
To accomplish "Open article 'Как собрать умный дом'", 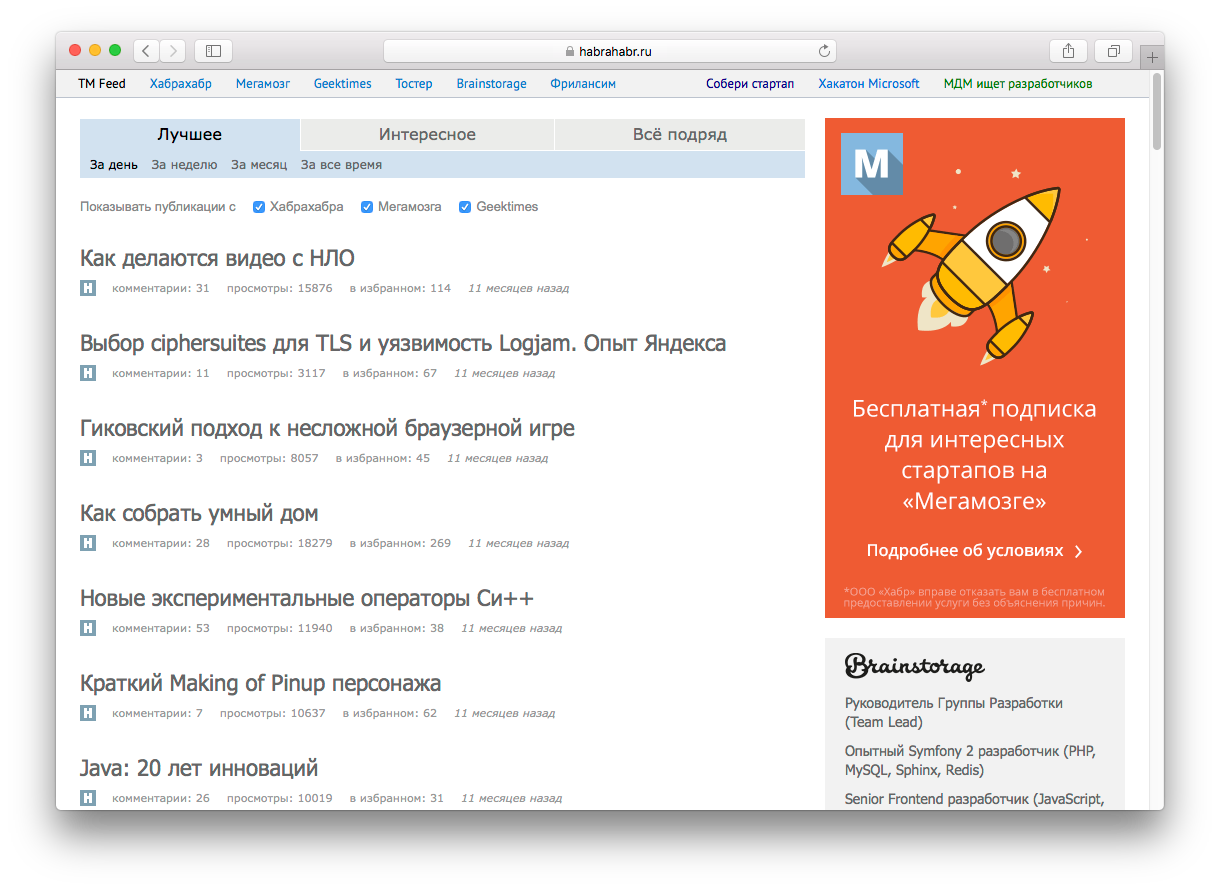I will (x=199, y=513).
